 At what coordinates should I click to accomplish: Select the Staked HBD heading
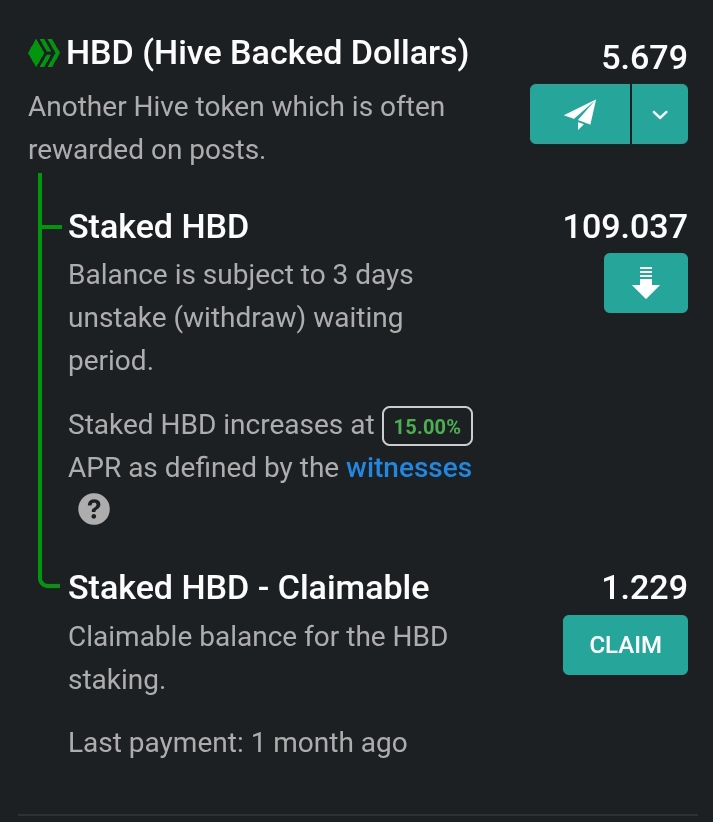[158, 226]
